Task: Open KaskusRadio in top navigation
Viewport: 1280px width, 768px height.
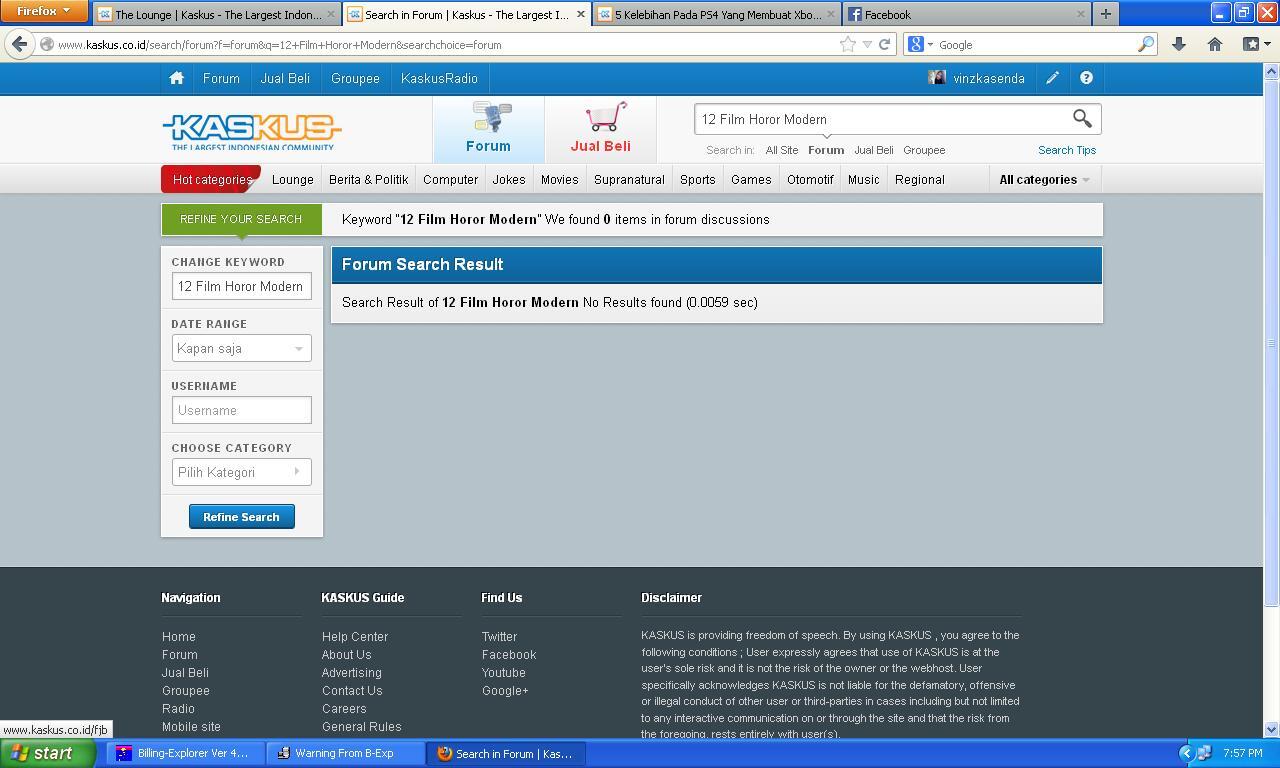Action: 439,78
